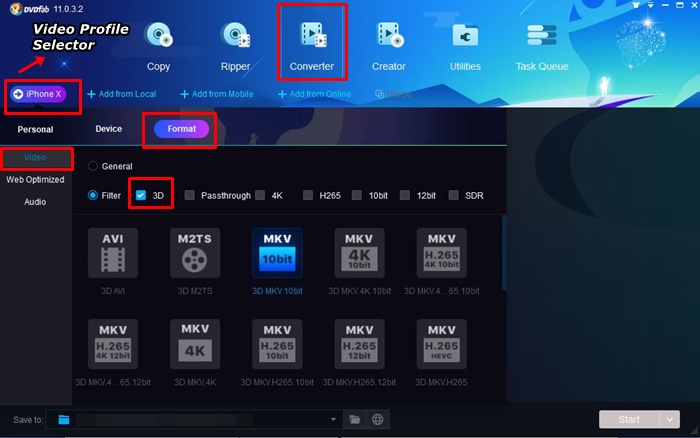This screenshot has height=438, width=700.
Task: Choose the 3D MKV.4K format icon
Action: click(x=195, y=344)
